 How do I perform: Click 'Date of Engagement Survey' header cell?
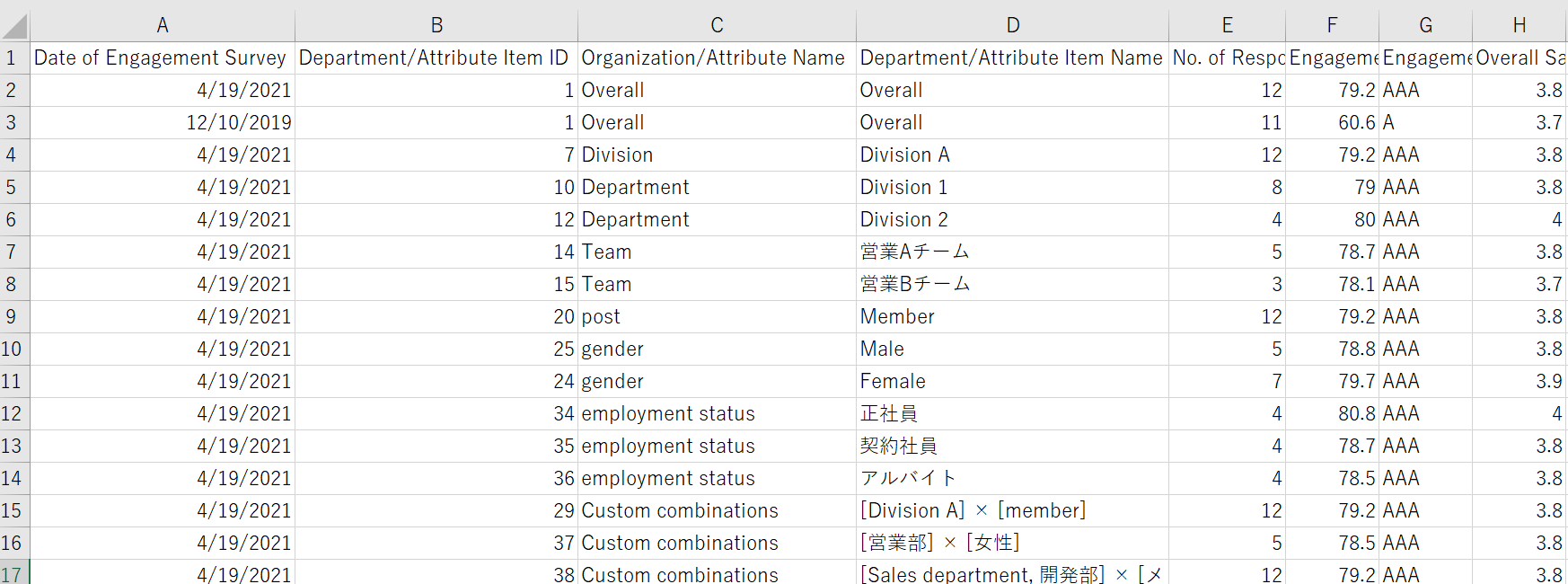tap(162, 58)
